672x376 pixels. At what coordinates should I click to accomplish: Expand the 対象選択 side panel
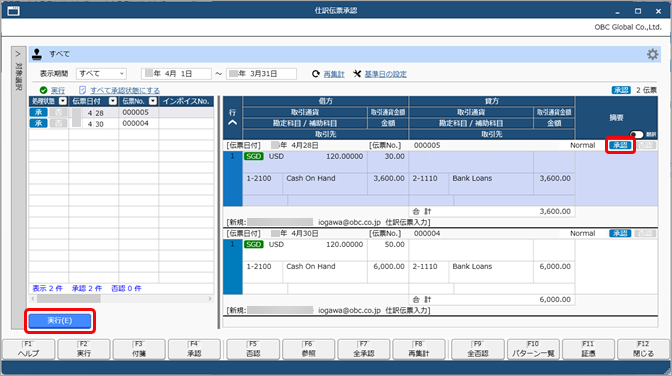tap(18, 54)
